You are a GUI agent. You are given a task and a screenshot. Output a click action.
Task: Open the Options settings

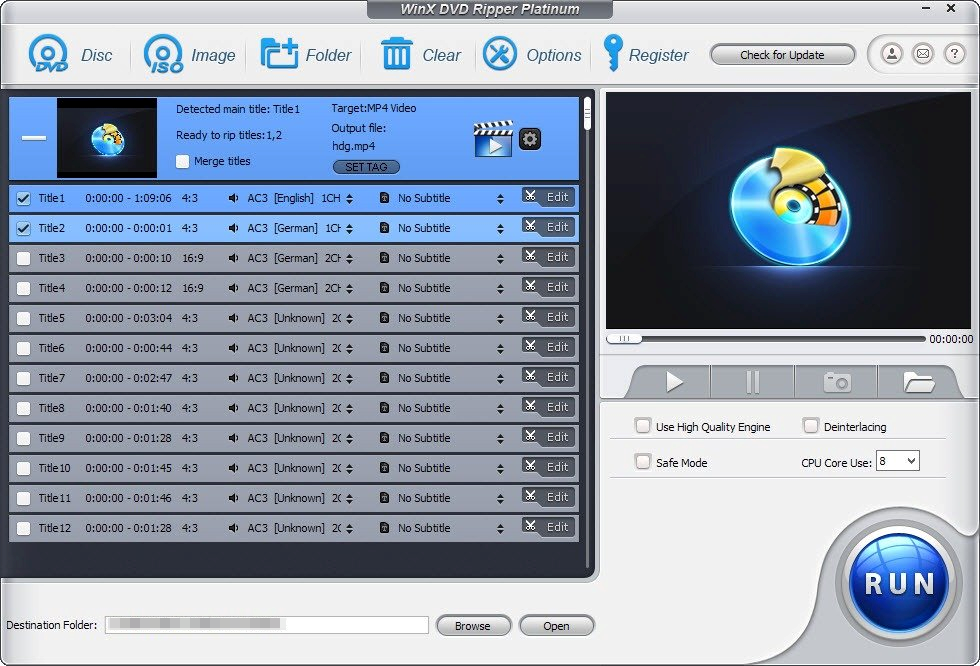(500, 54)
